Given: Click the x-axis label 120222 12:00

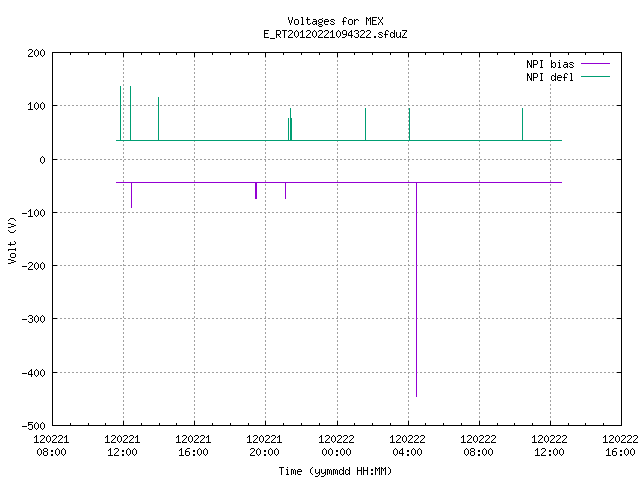Looking at the screenshot, I should [549, 446].
